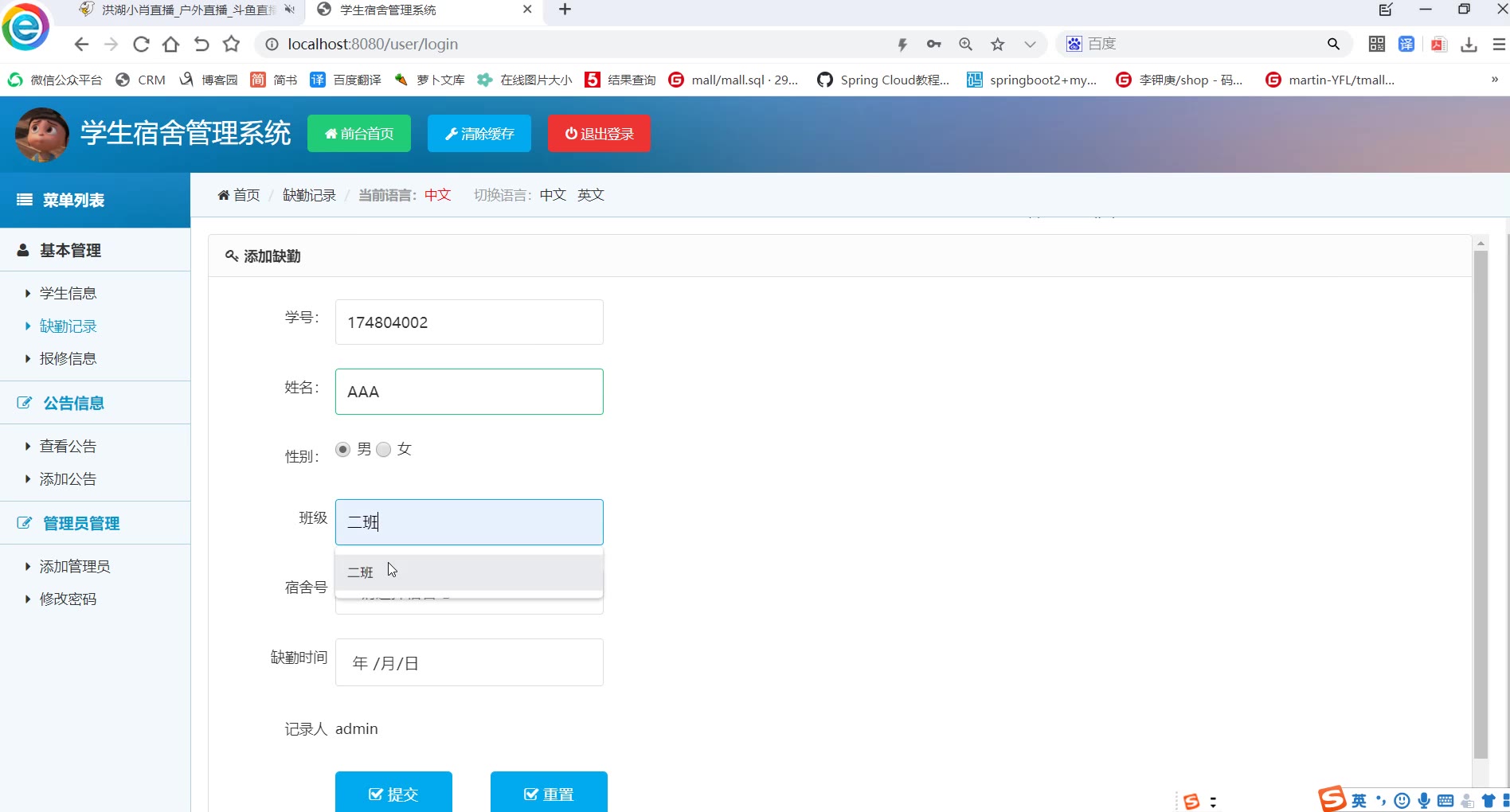The width and height of the screenshot is (1510, 812).
Task: Select the 女 gender radio button
Action: [x=384, y=450]
